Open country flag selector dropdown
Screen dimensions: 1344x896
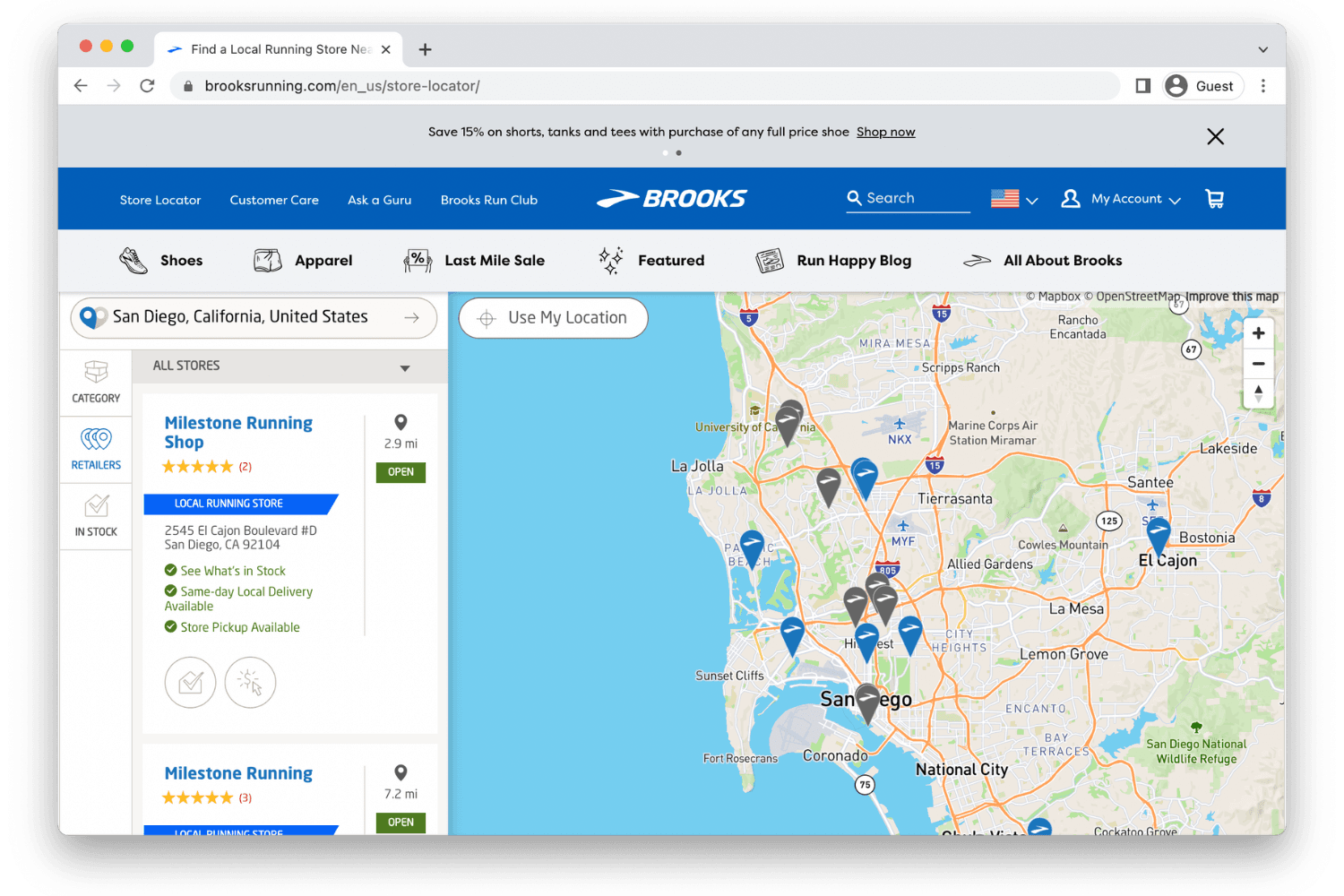[x=1014, y=199]
